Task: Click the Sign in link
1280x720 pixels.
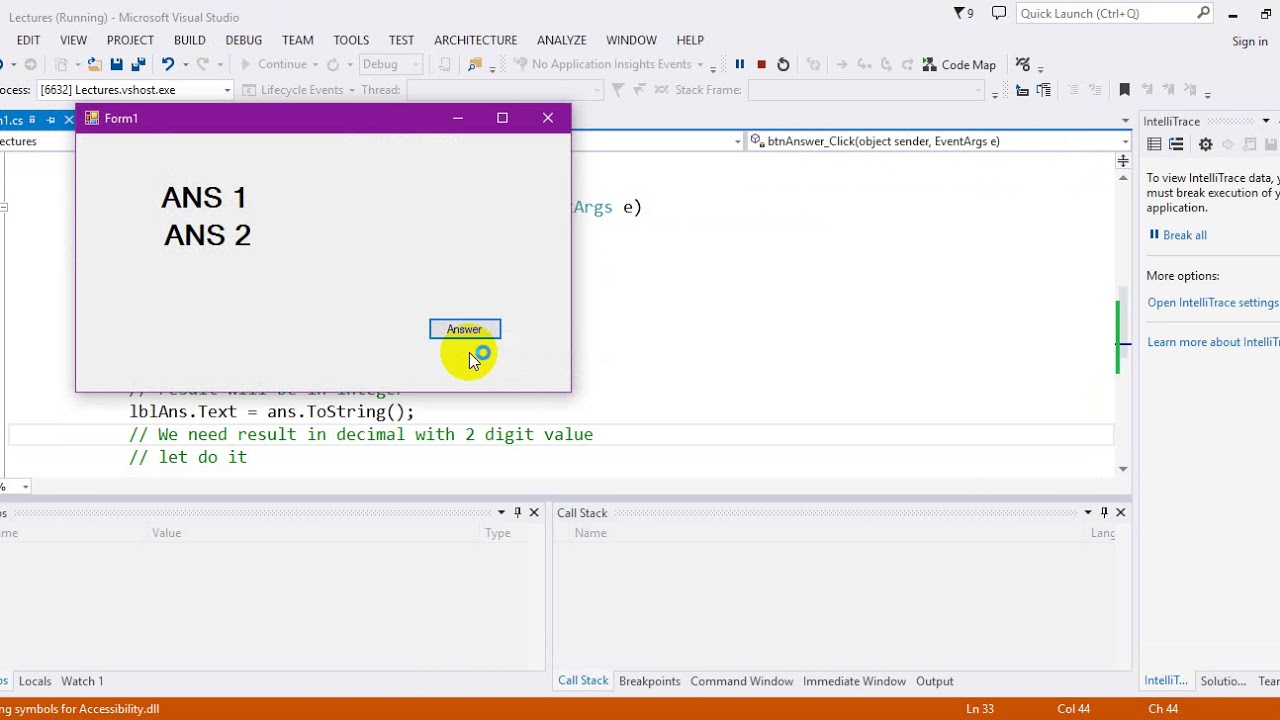Action: coord(1250,41)
